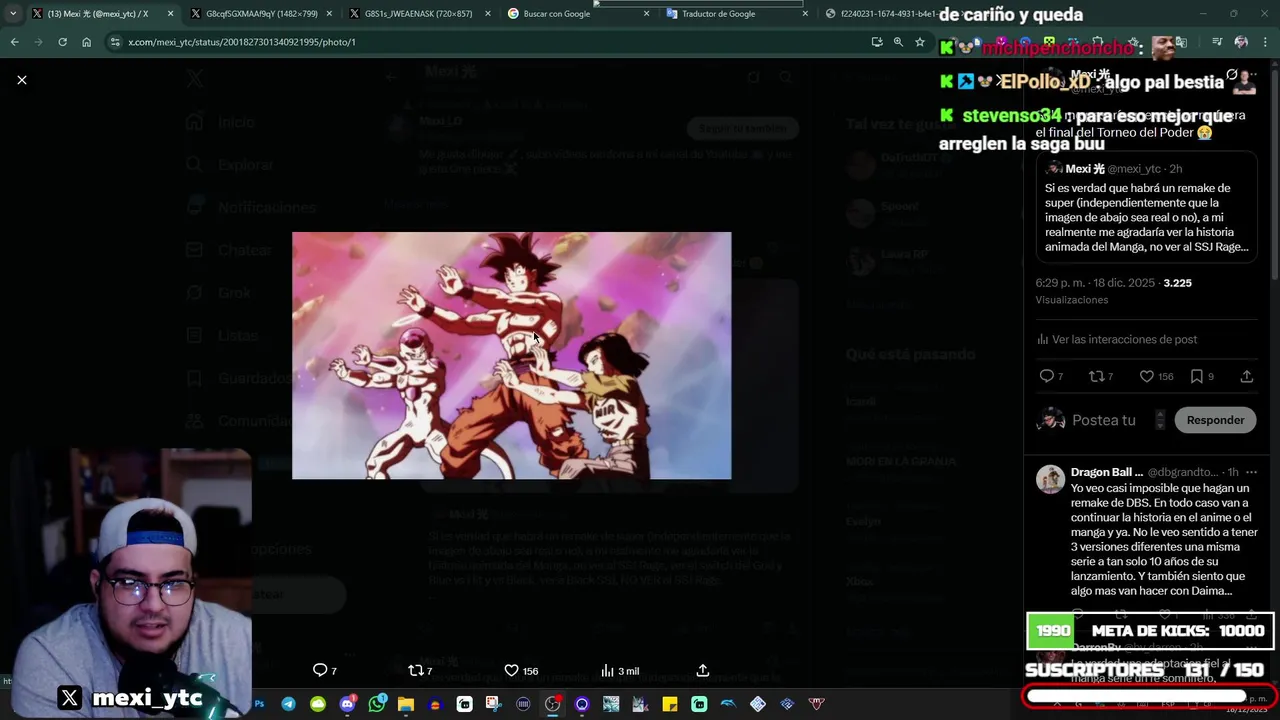
Task: Click the share icon in the right sidebar post
Action: pos(1246,376)
